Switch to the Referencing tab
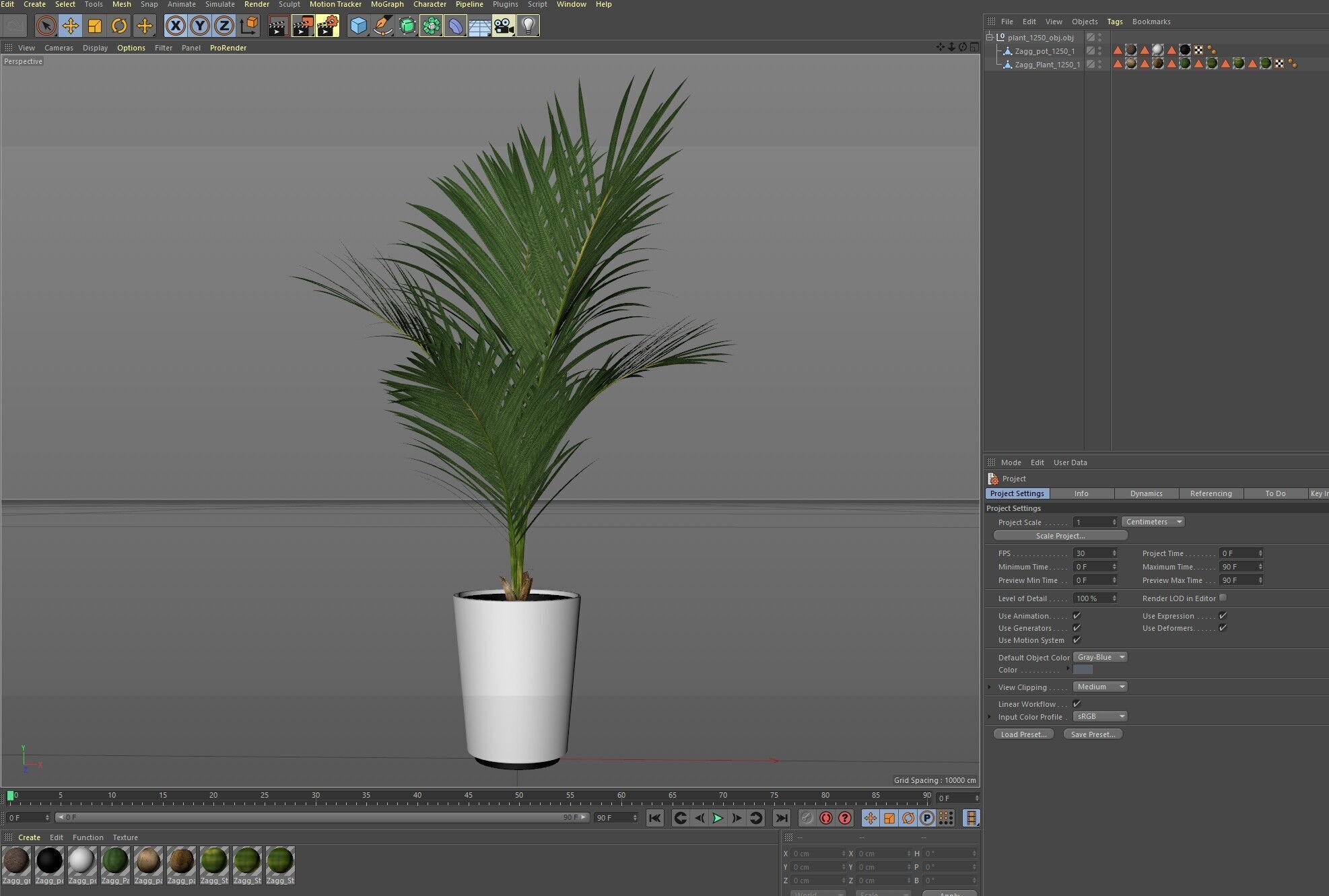This screenshot has width=1329, height=896. pos(1211,493)
